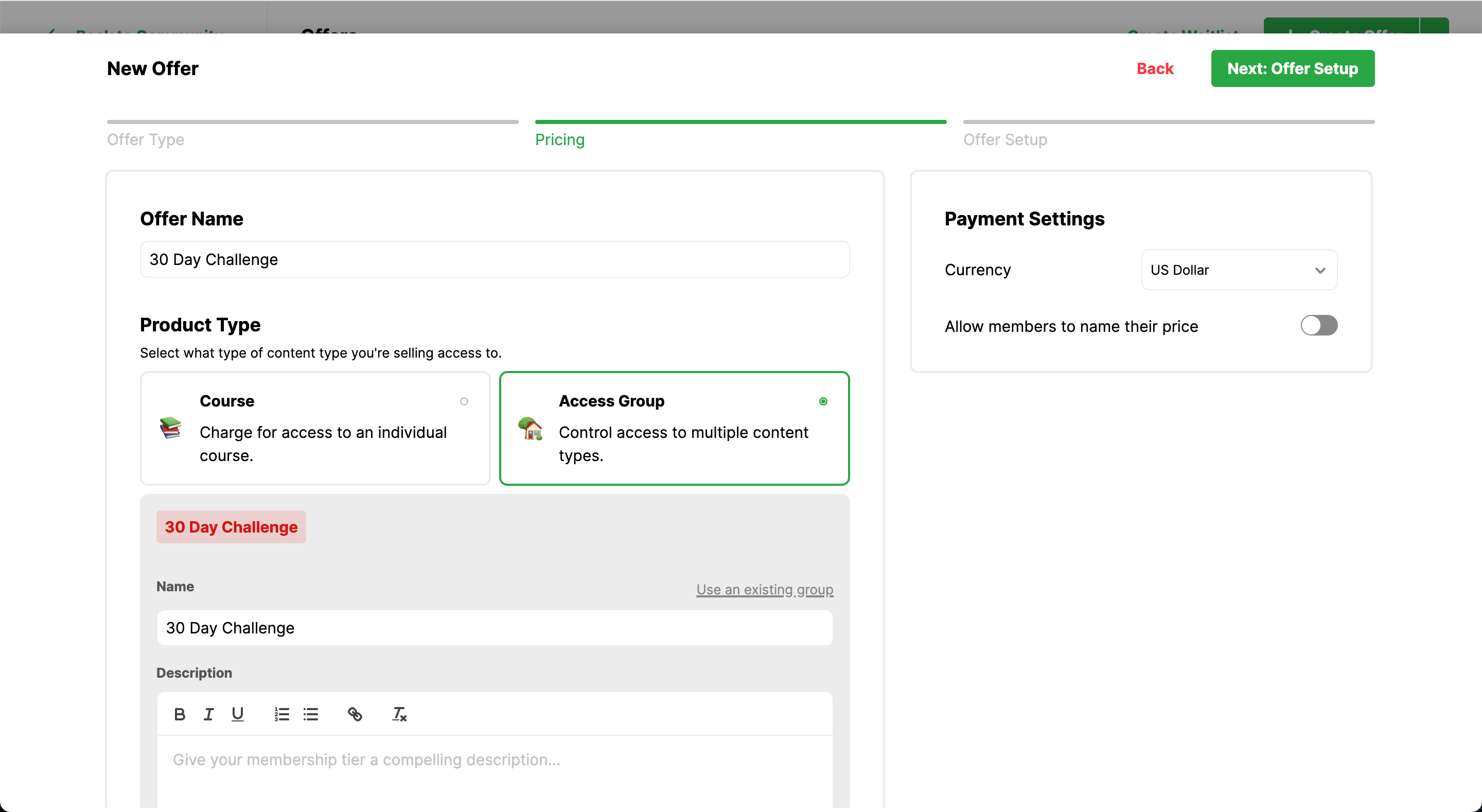Select the Access Group radio button

(823, 401)
